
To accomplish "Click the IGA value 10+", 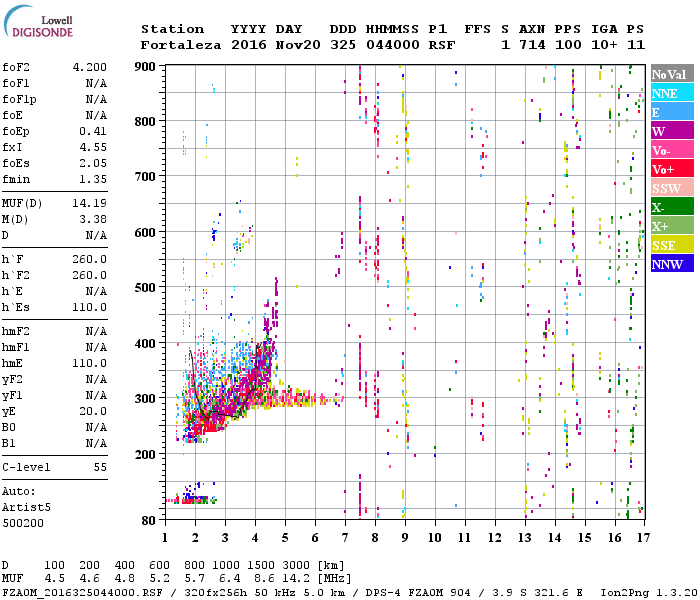I will [x=604, y=45].
